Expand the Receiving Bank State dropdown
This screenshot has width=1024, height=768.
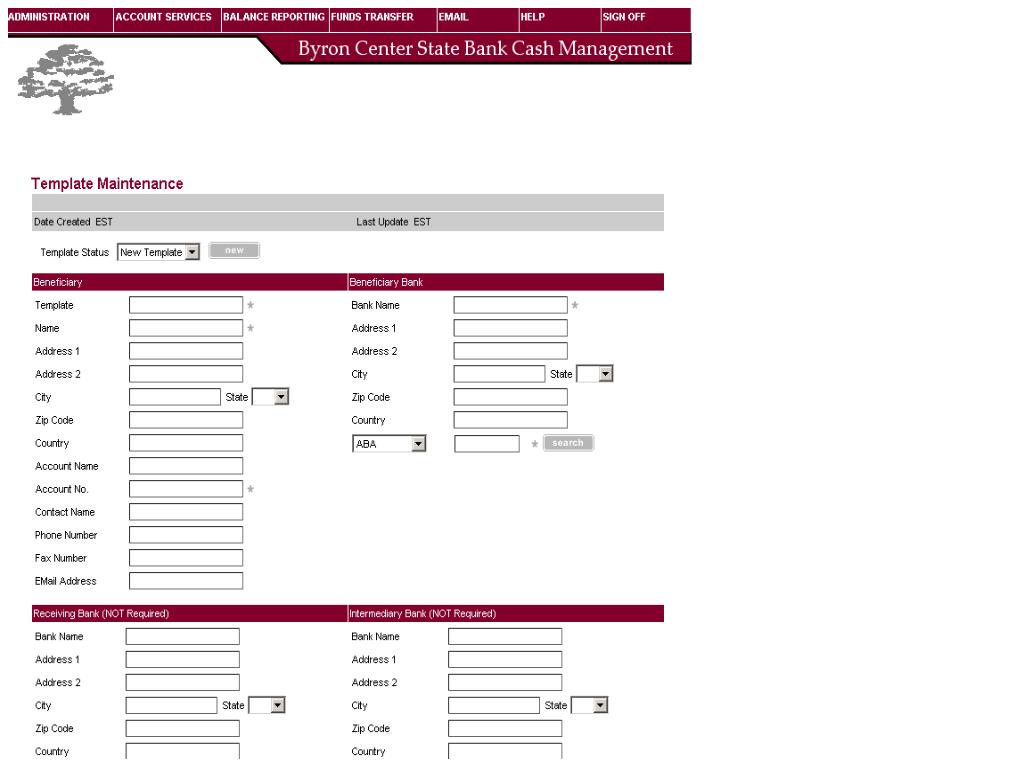[x=267, y=705]
